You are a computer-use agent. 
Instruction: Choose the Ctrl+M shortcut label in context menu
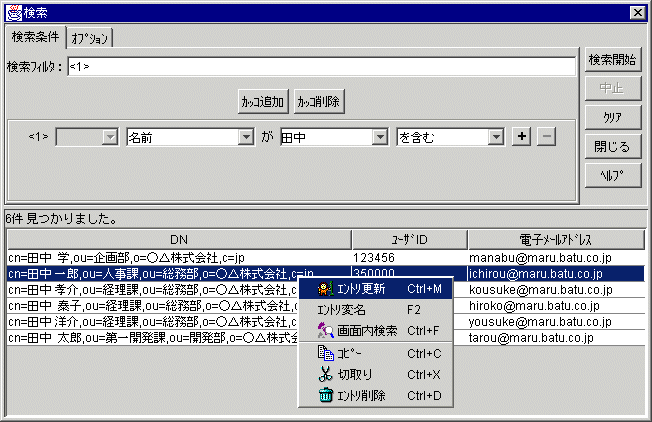(x=424, y=289)
